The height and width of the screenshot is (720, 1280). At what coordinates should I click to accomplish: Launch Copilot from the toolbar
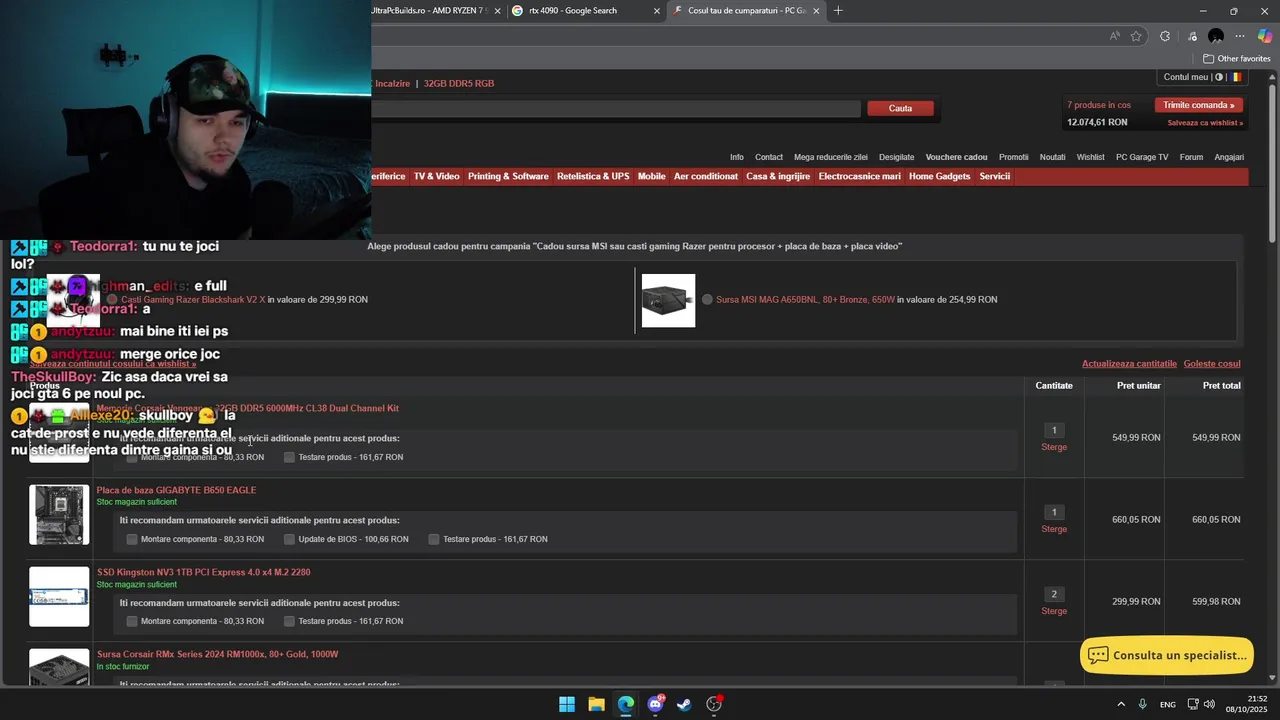(x=1265, y=36)
